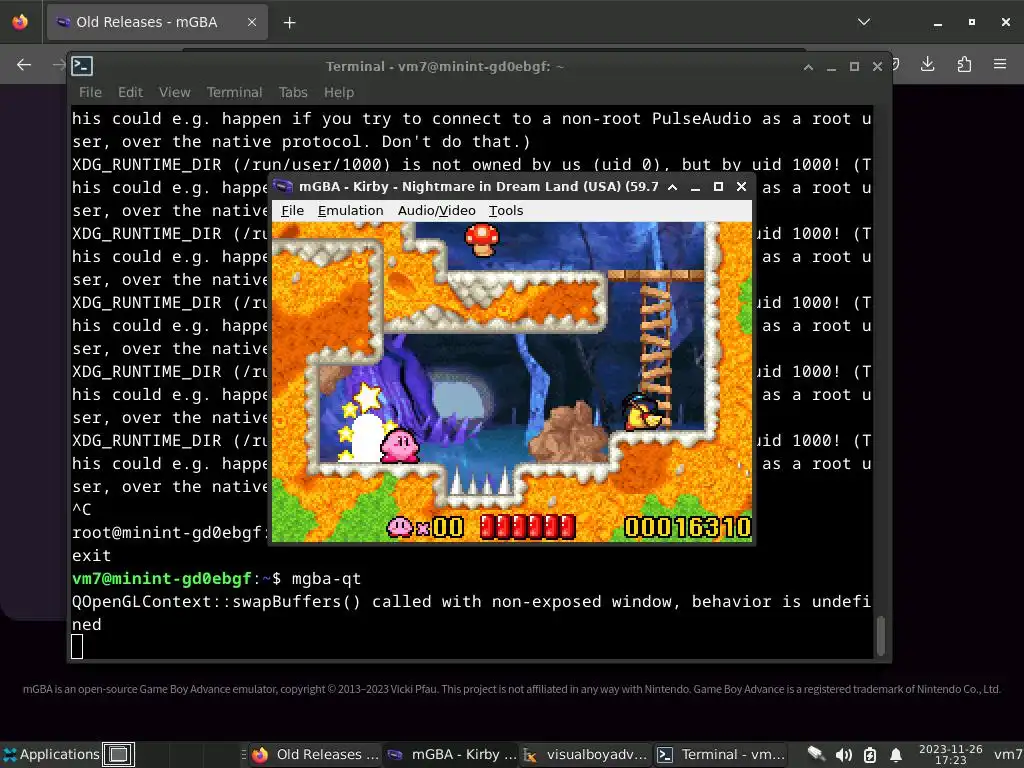Click the Terminal vertical scrollbar handle
Image resolution: width=1024 pixels, height=768 pixels.
pos(881,635)
